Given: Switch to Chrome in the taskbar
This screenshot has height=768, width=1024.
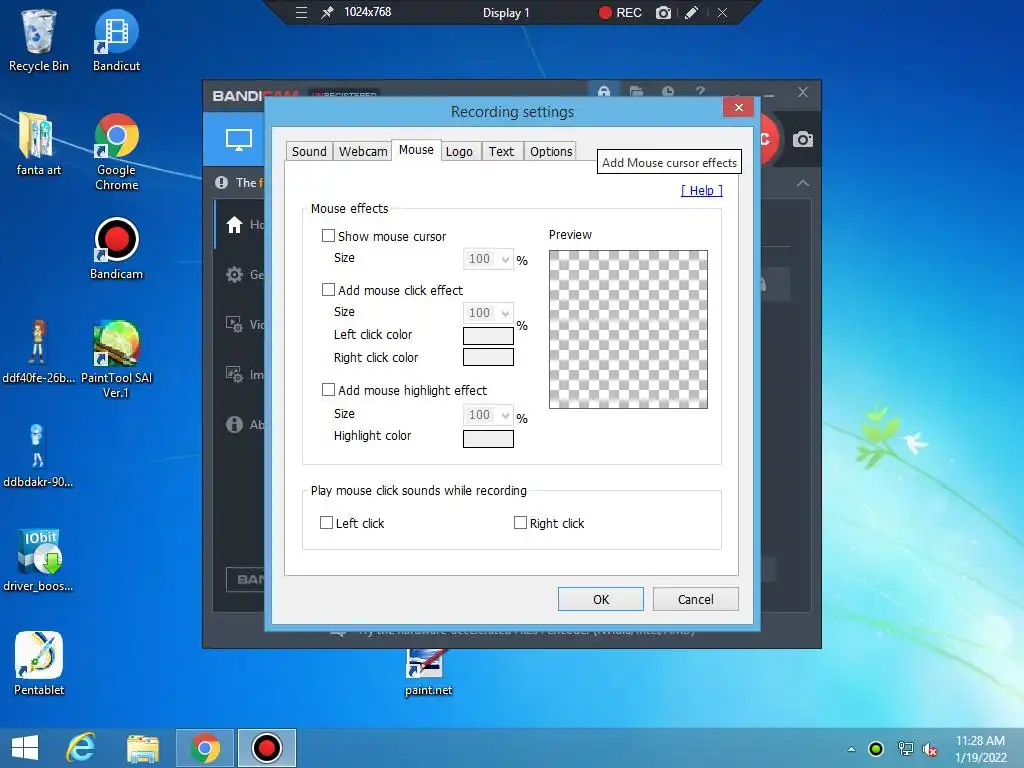Looking at the screenshot, I should pyautogui.click(x=204, y=748).
